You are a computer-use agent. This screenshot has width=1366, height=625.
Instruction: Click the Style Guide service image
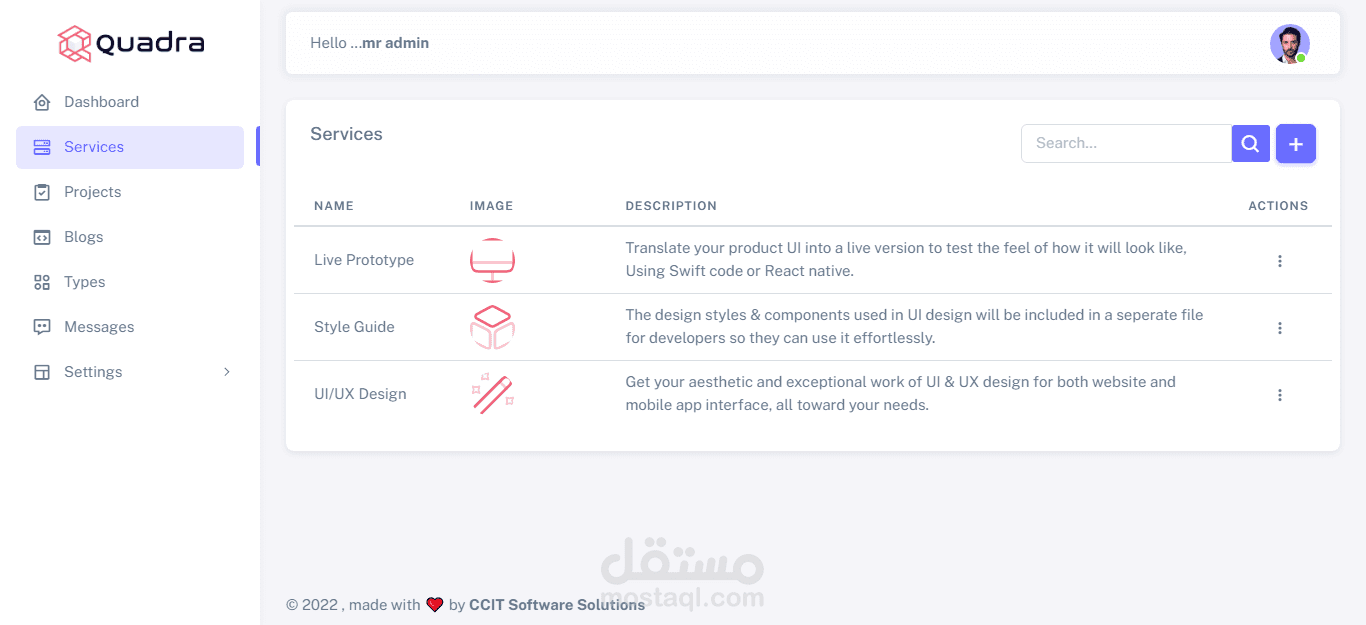[492, 328]
